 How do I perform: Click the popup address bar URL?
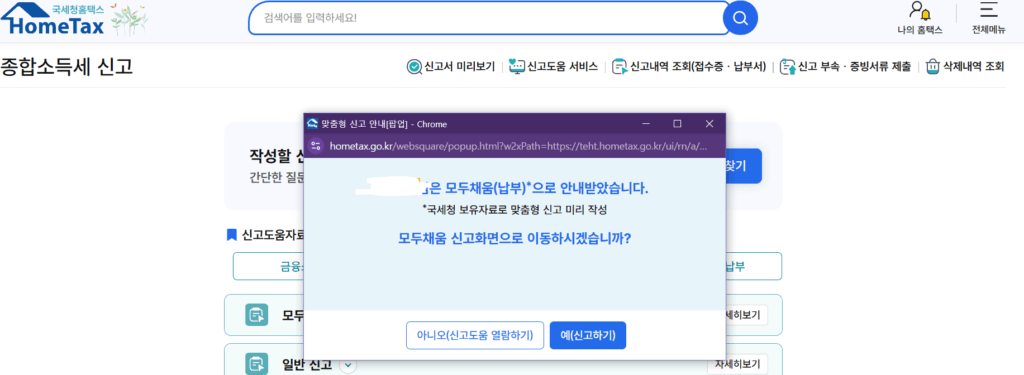518,146
